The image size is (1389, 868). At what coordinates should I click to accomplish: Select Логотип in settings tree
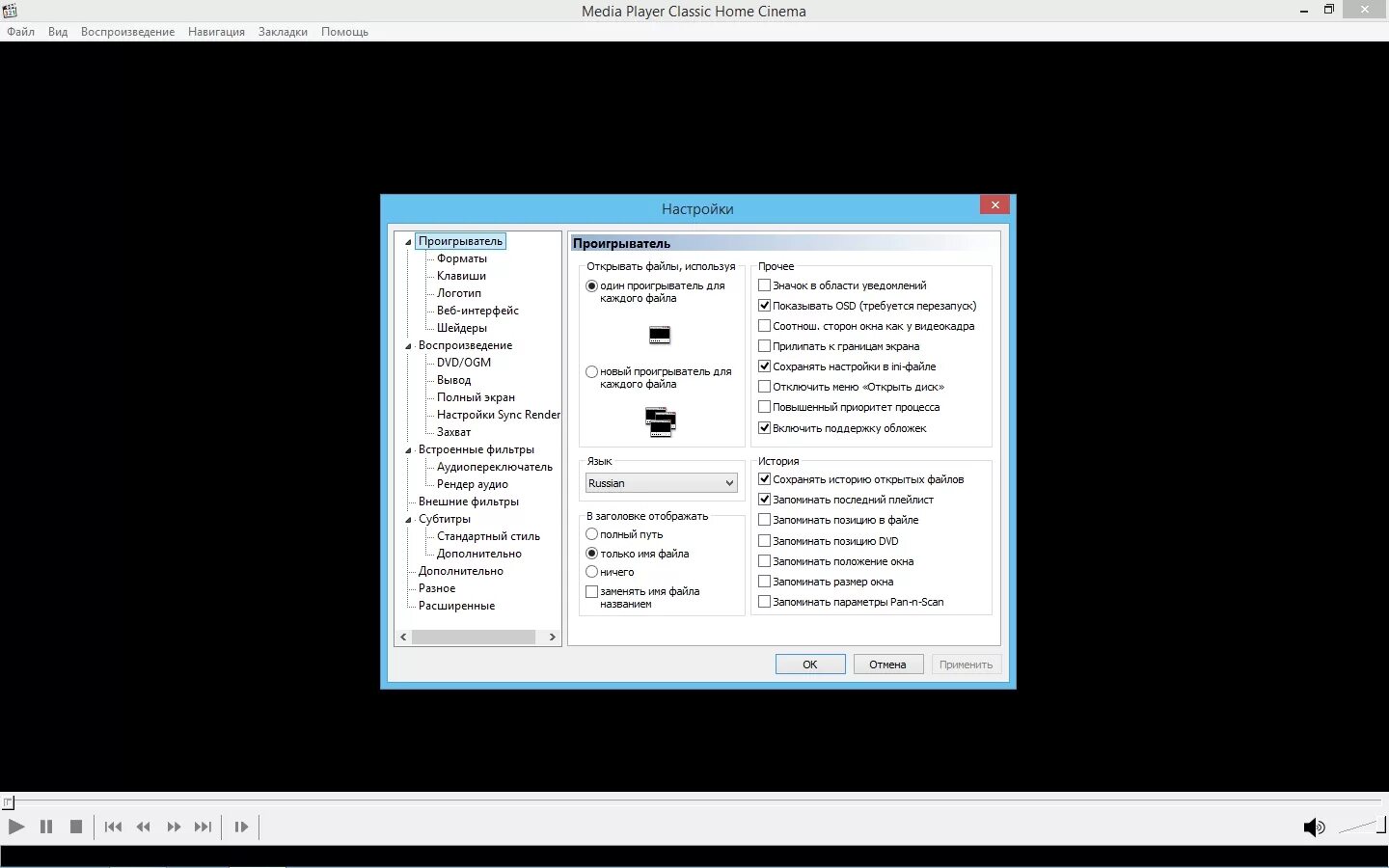(459, 293)
